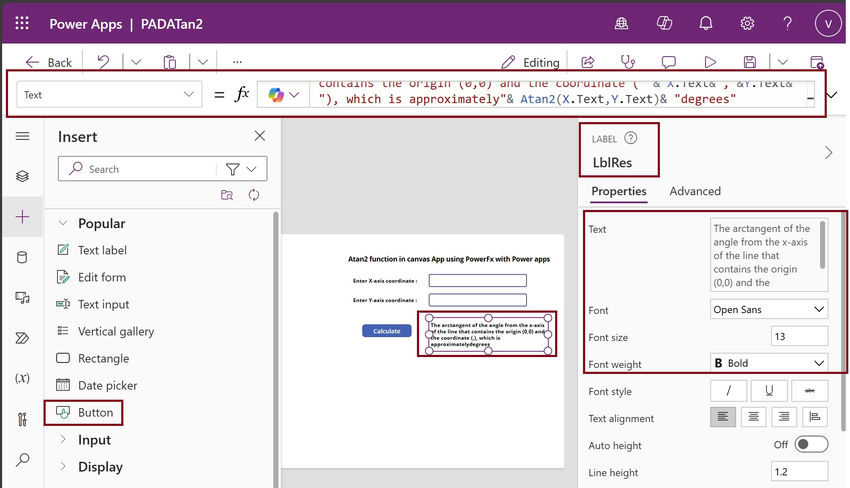This screenshot has height=488, width=850.
Task: Click the Publish icon
Action: pyautogui.click(x=817, y=62)
